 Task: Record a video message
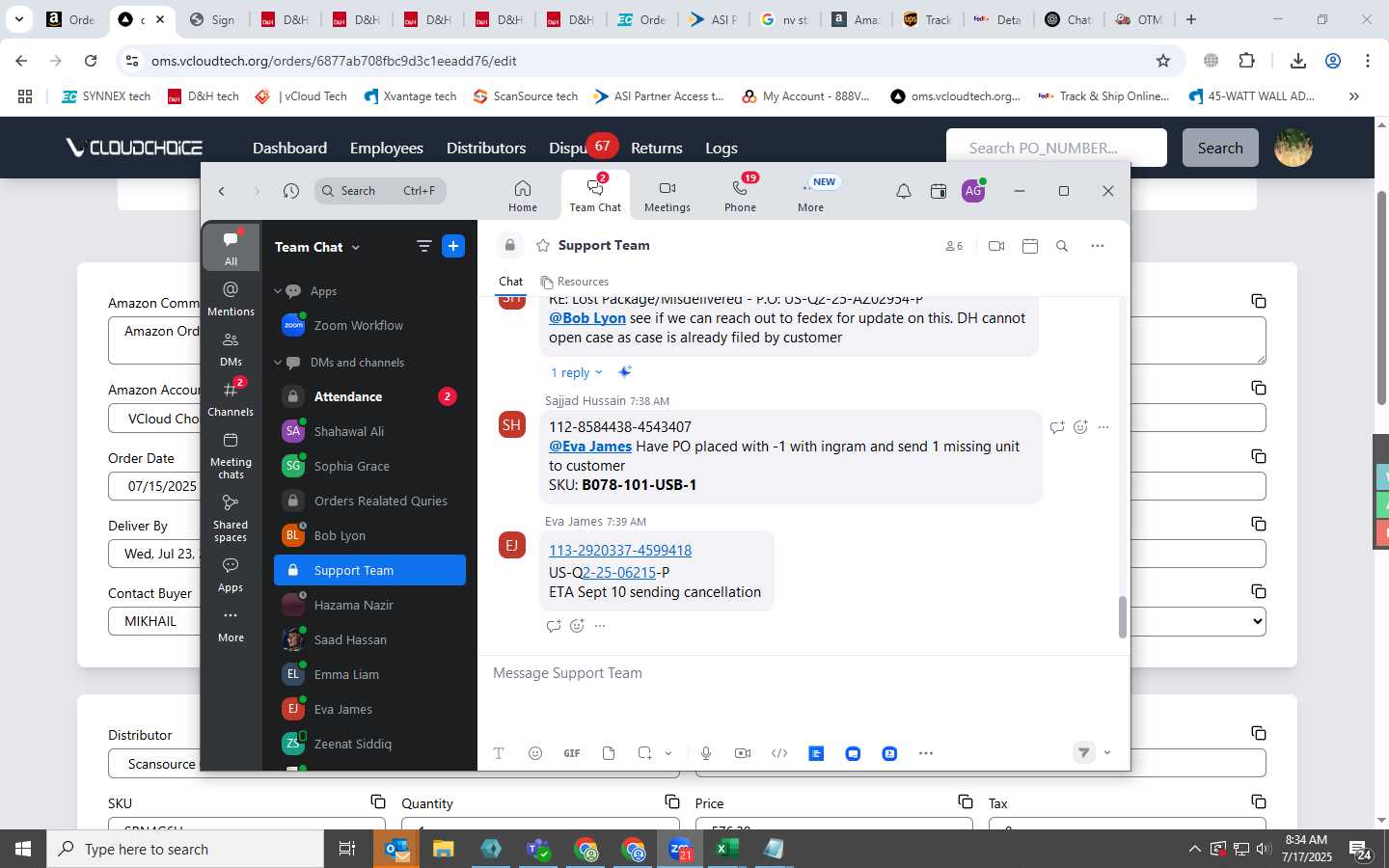click(x=743, y=753)
